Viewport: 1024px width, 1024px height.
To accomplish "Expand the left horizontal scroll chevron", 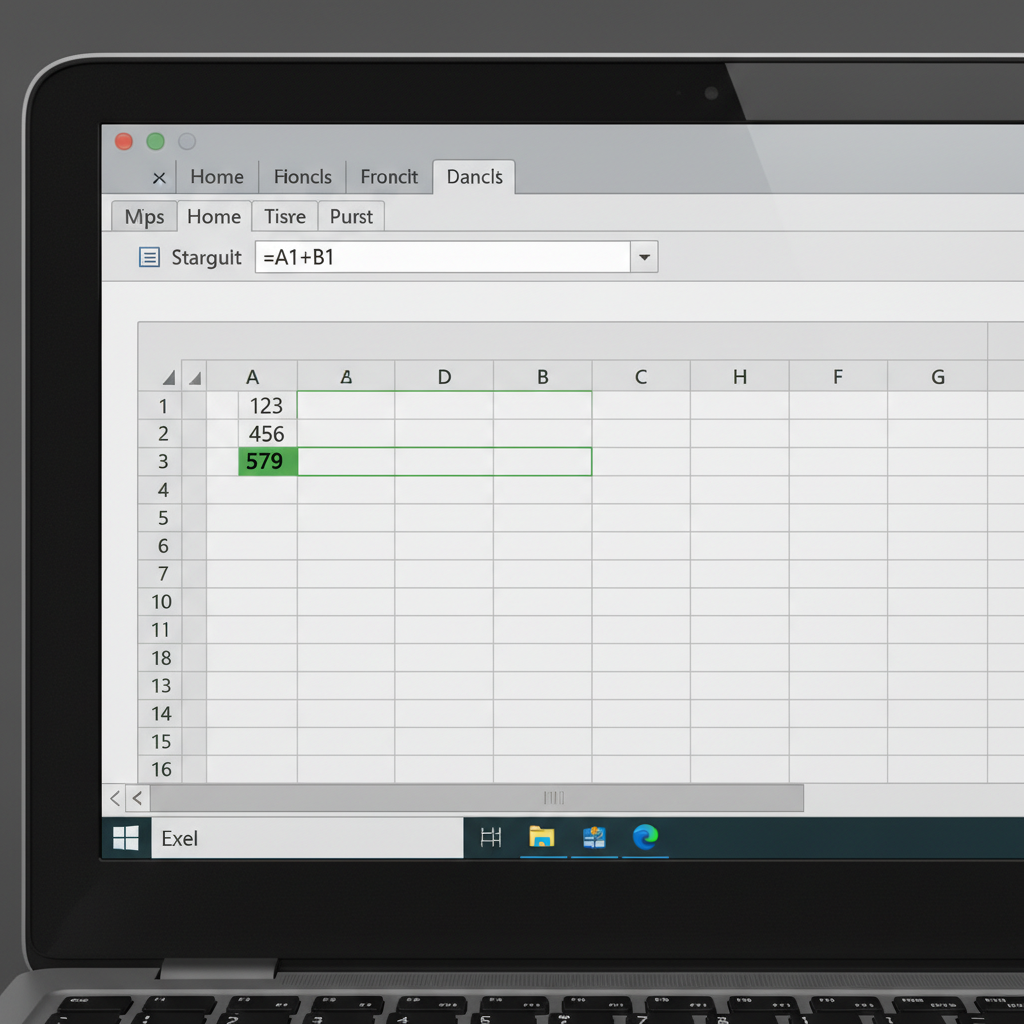I will [115, 798].
